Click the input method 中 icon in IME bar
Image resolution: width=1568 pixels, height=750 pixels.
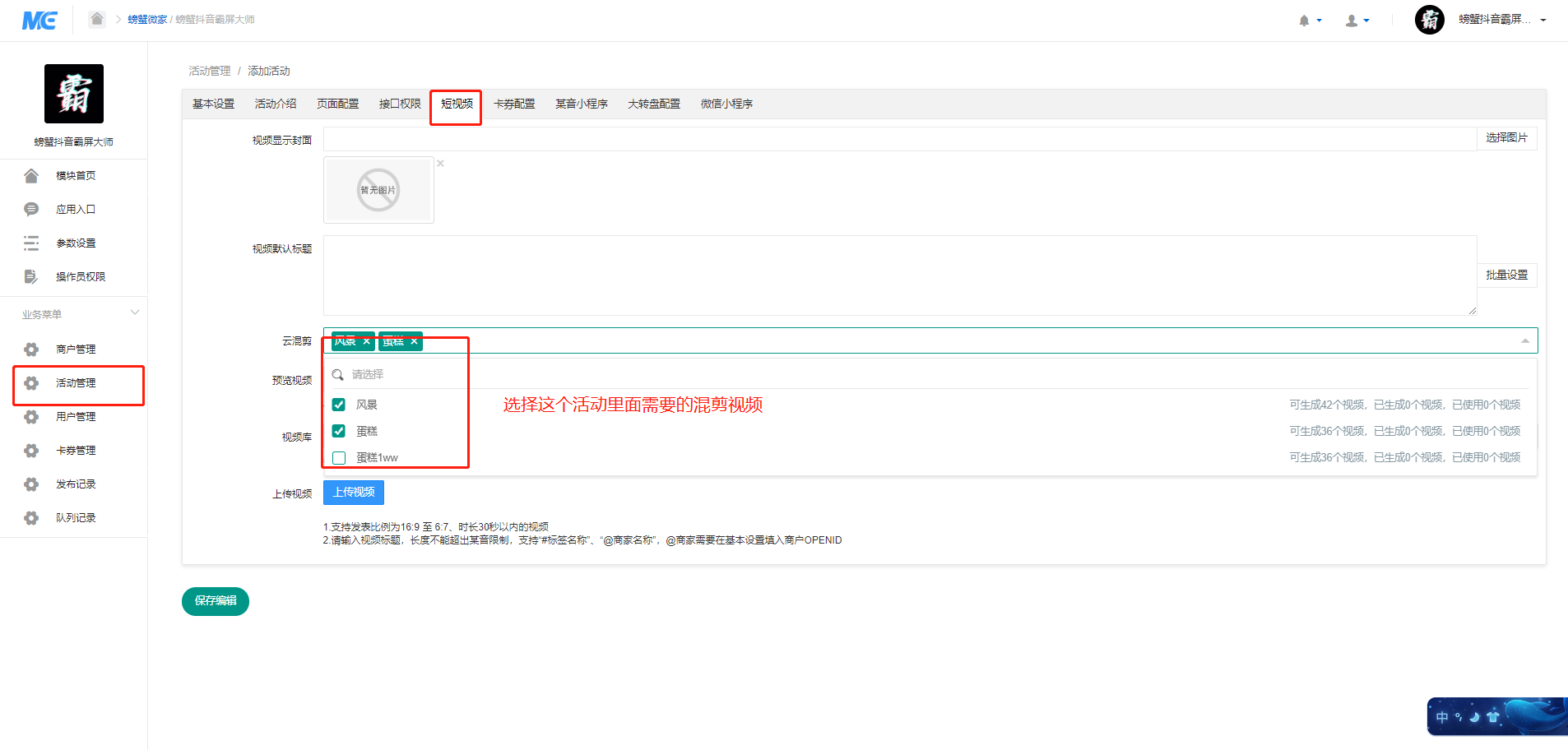tap(1442, 717)
